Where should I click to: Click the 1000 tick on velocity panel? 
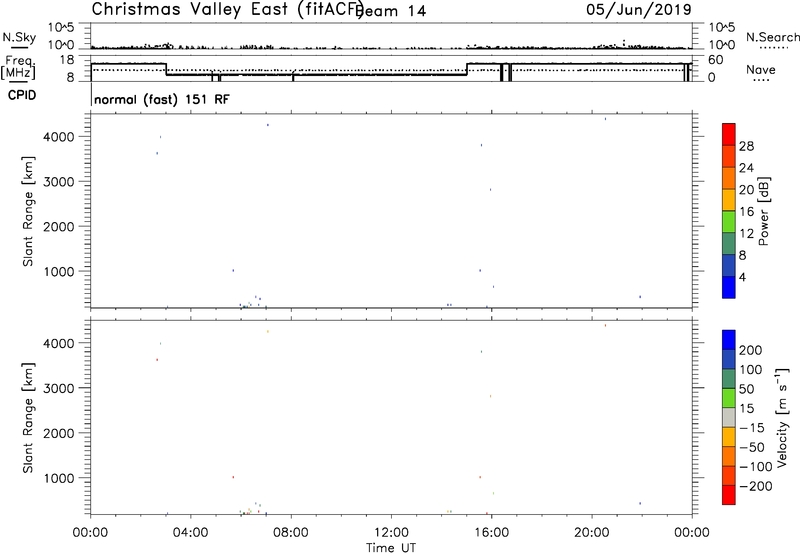pos(60,478)
